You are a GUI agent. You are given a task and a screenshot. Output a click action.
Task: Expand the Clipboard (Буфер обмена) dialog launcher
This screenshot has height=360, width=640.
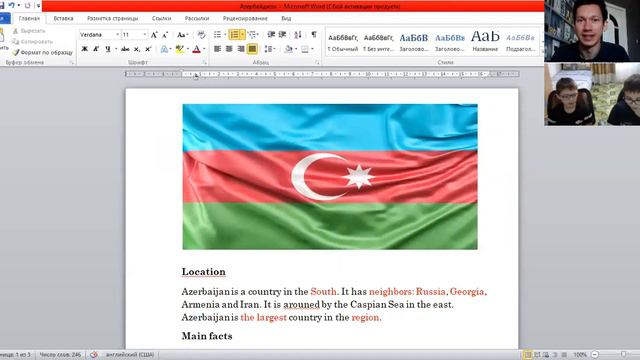pyautogui.click(x=71, y=62)
